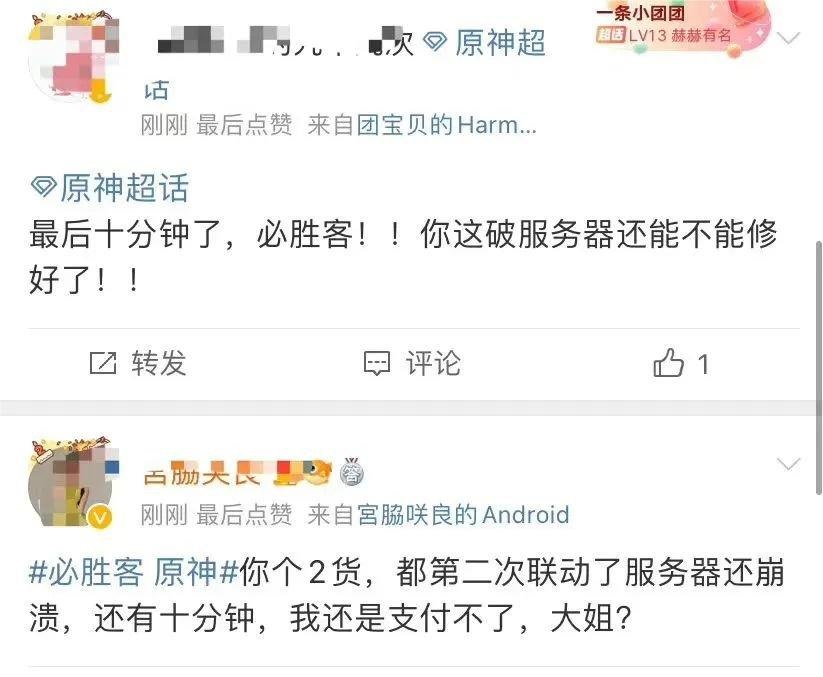Tap the LV13 赫赫有名 level badge
The height and width of the screenshot is (677, 823).
(x=663, y=36)
